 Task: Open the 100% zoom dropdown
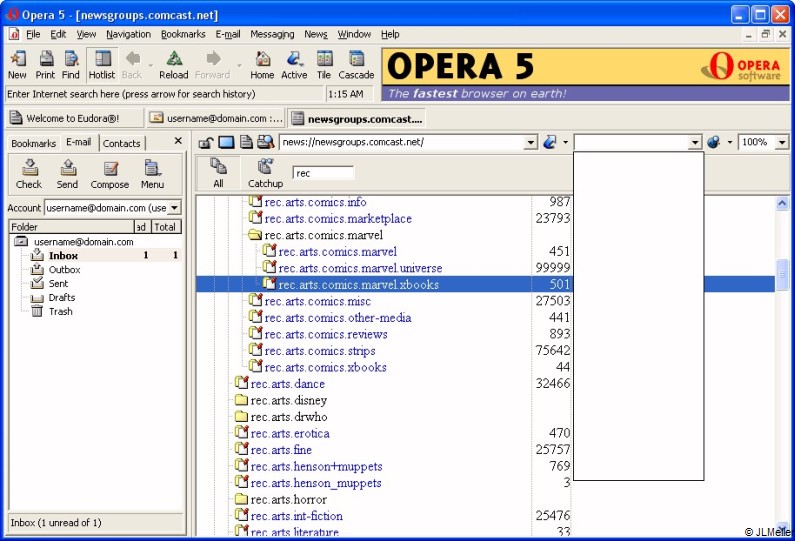tap(782, 142)
